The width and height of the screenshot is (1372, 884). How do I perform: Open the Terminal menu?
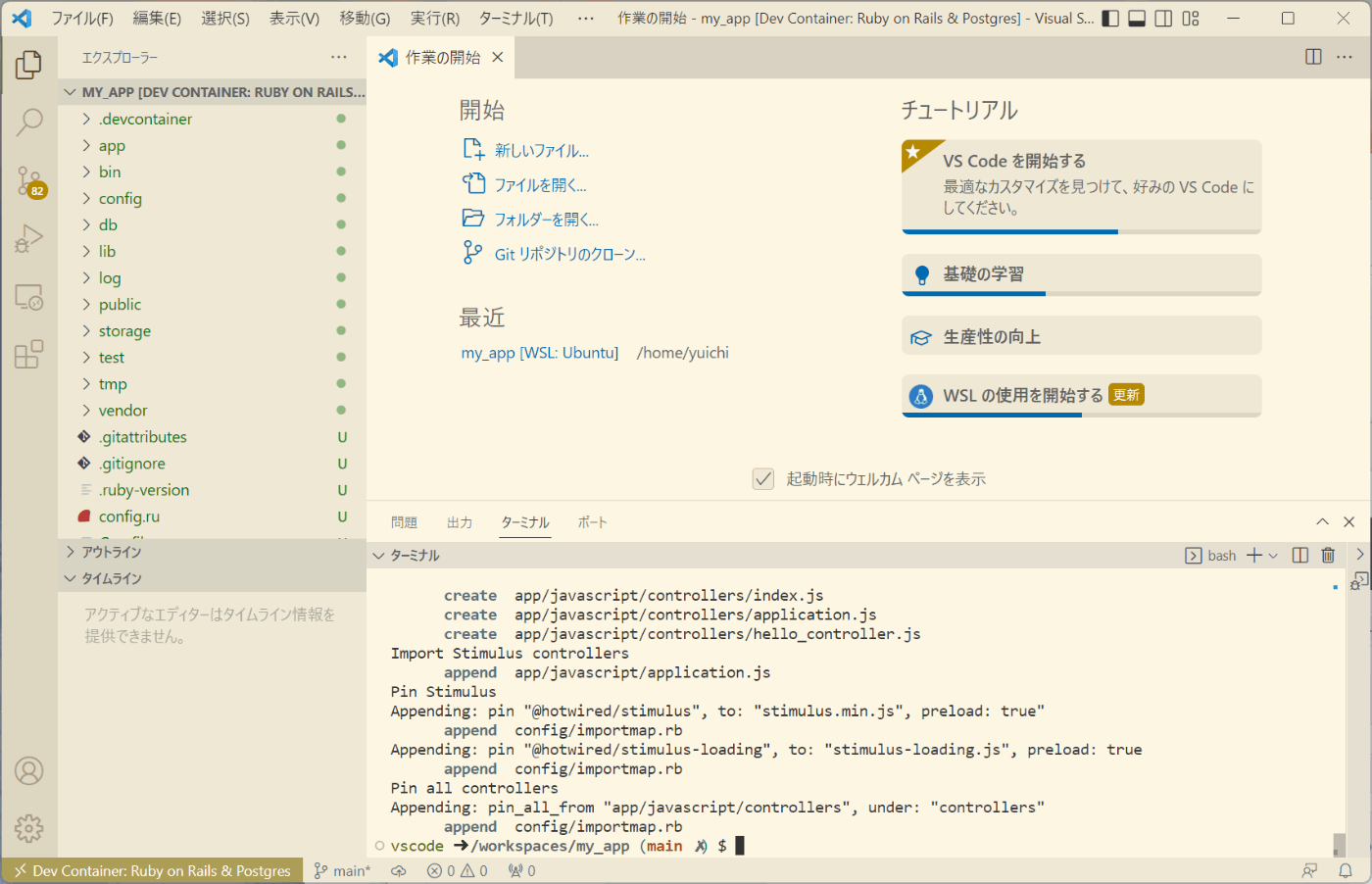click(515, 19)
